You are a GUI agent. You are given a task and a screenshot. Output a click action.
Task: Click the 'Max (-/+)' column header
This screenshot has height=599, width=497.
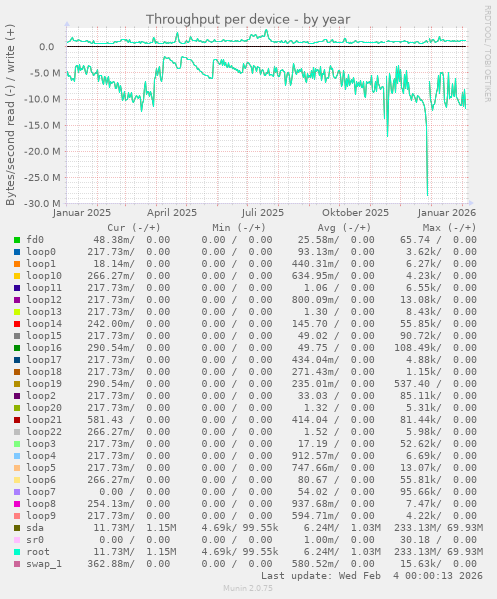click(x=449, y=228)
